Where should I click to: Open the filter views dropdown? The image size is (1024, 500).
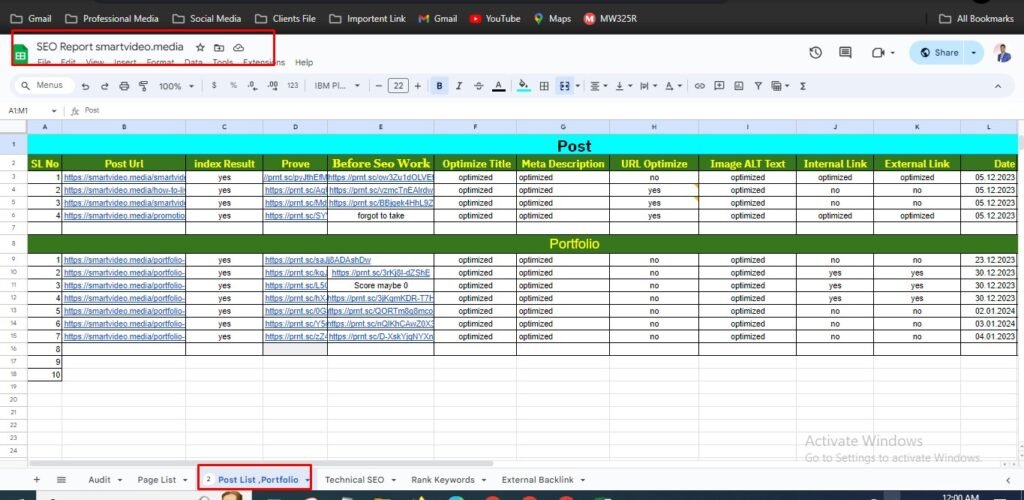click(x=780, y=86)
